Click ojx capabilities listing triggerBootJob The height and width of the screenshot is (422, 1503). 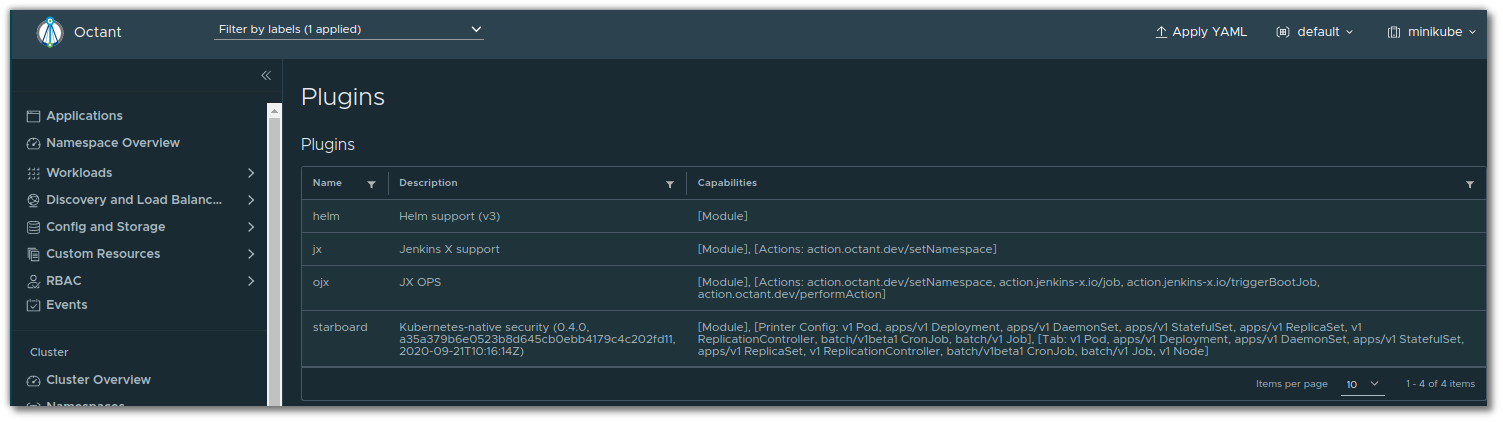tap(1009, 288)
